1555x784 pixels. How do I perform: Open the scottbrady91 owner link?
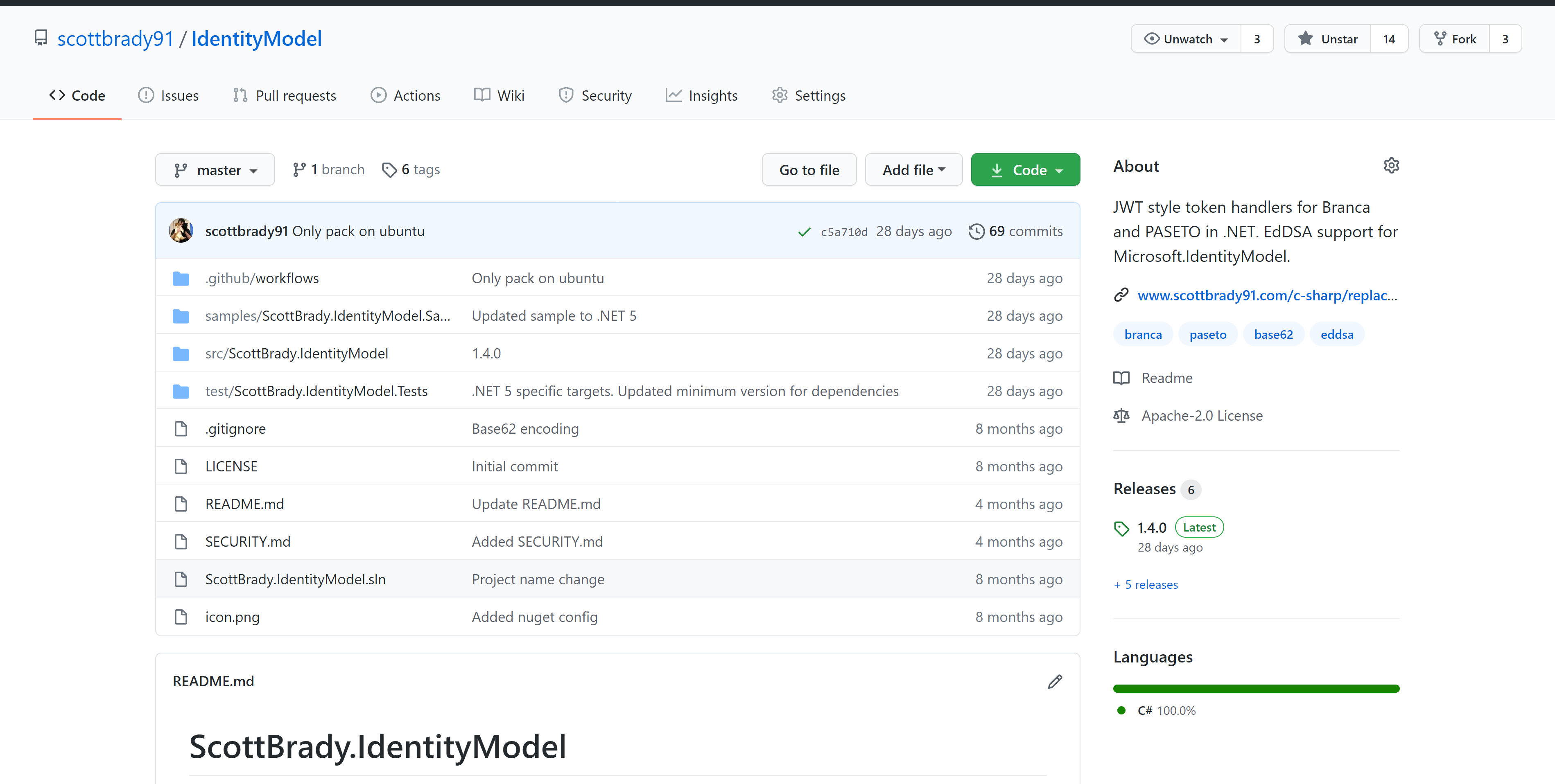tap(115, 38)
